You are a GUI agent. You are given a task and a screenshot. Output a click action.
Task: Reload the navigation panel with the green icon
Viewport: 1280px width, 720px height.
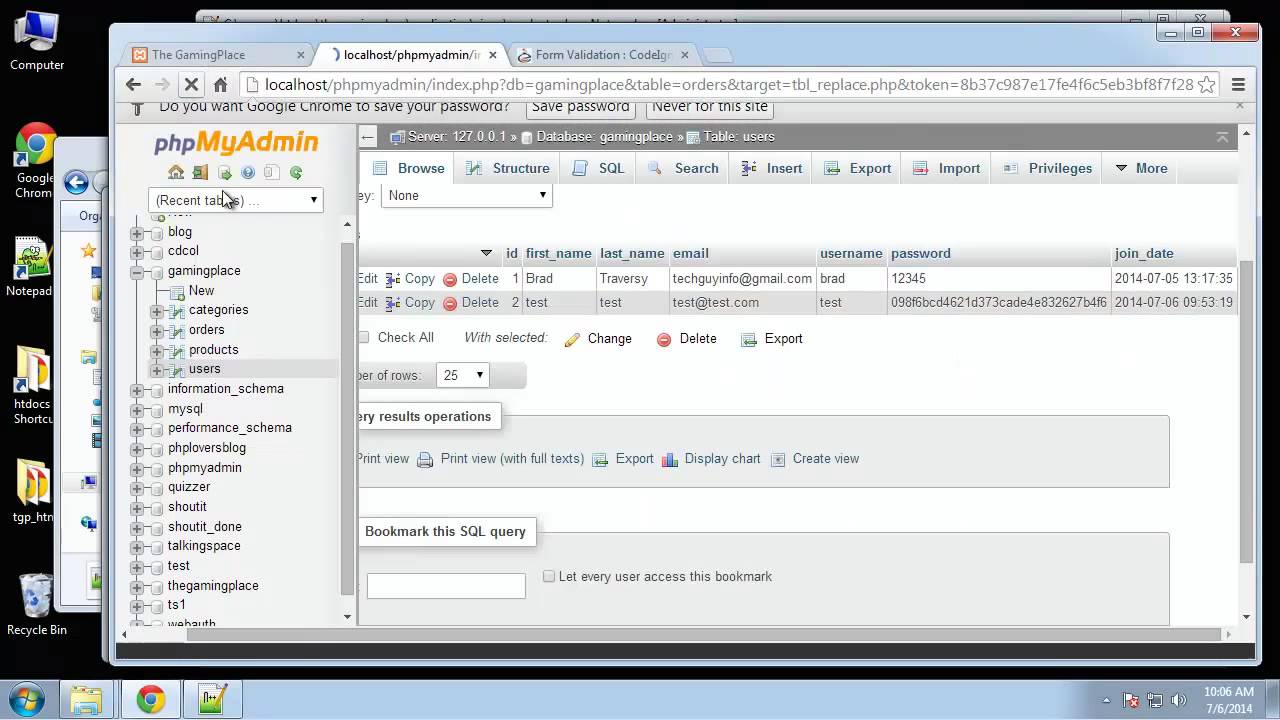point(296,172)
